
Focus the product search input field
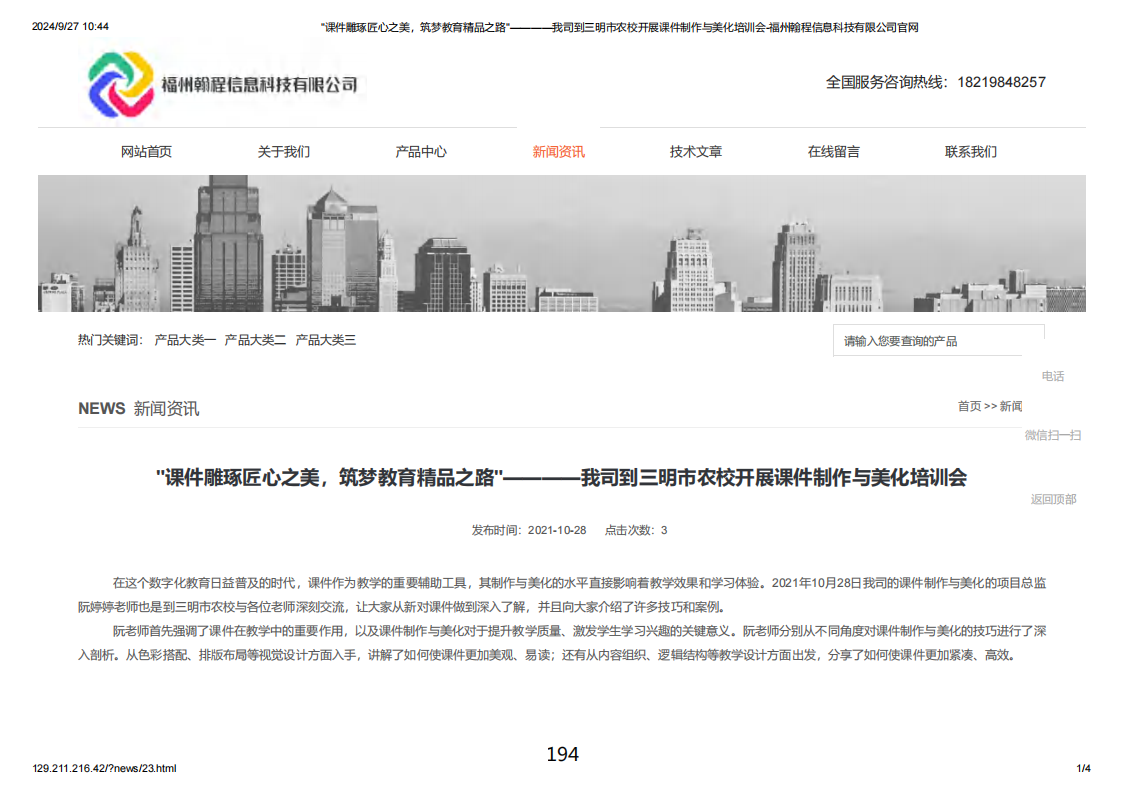pyautogui.click(x=938, y=341)
